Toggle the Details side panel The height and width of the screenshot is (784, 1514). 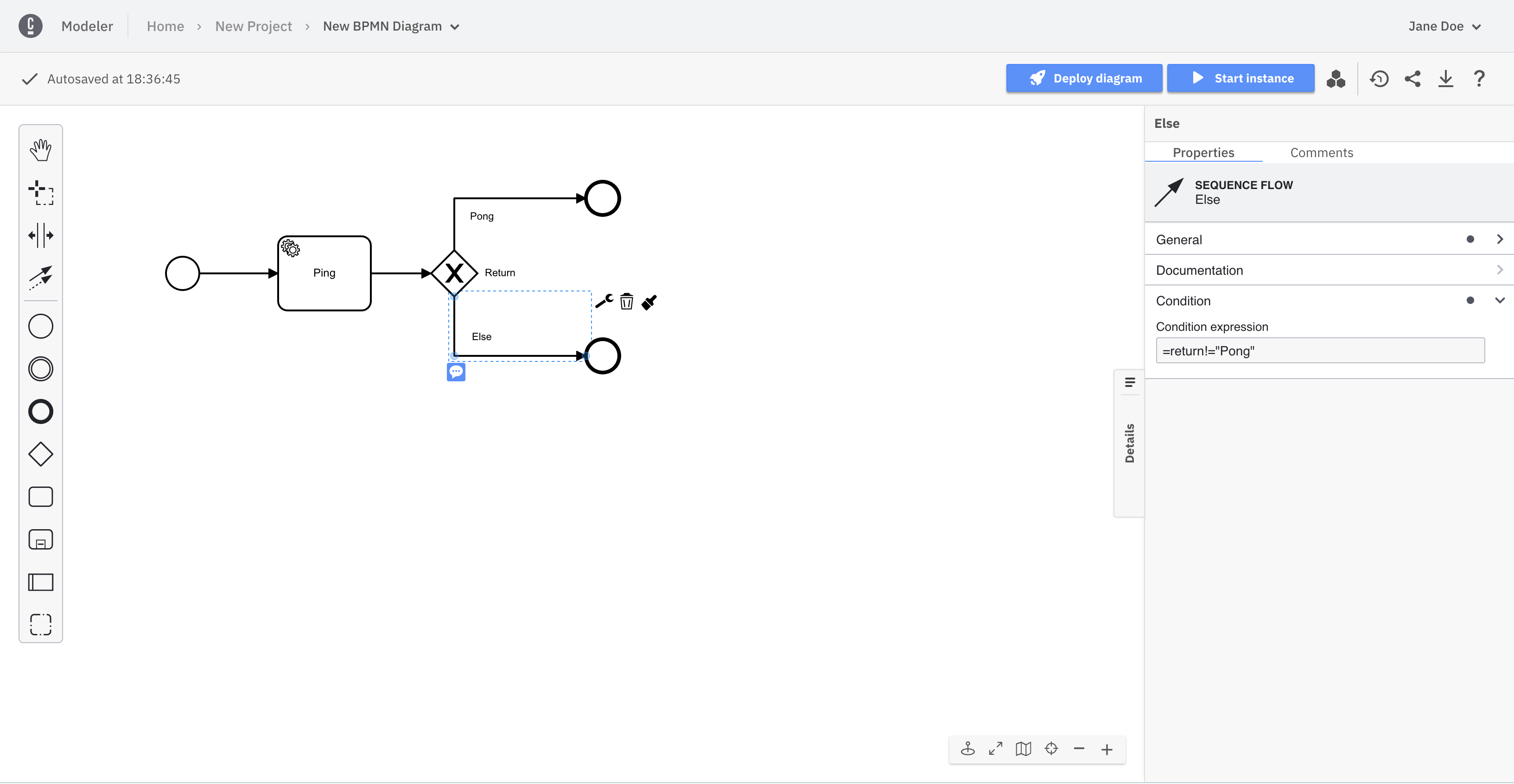1129,443
